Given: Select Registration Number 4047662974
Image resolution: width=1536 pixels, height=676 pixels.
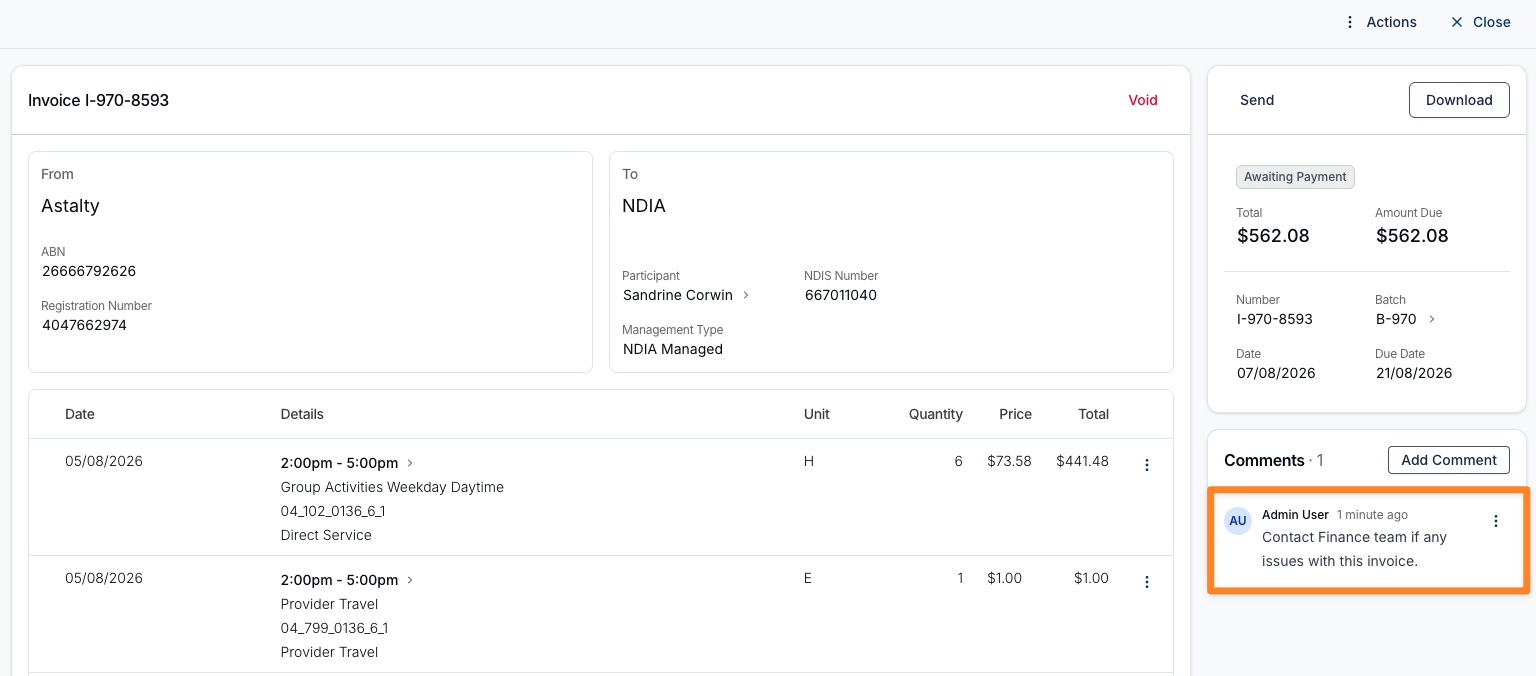Looking at the screenshot, I should coord(84,325).
